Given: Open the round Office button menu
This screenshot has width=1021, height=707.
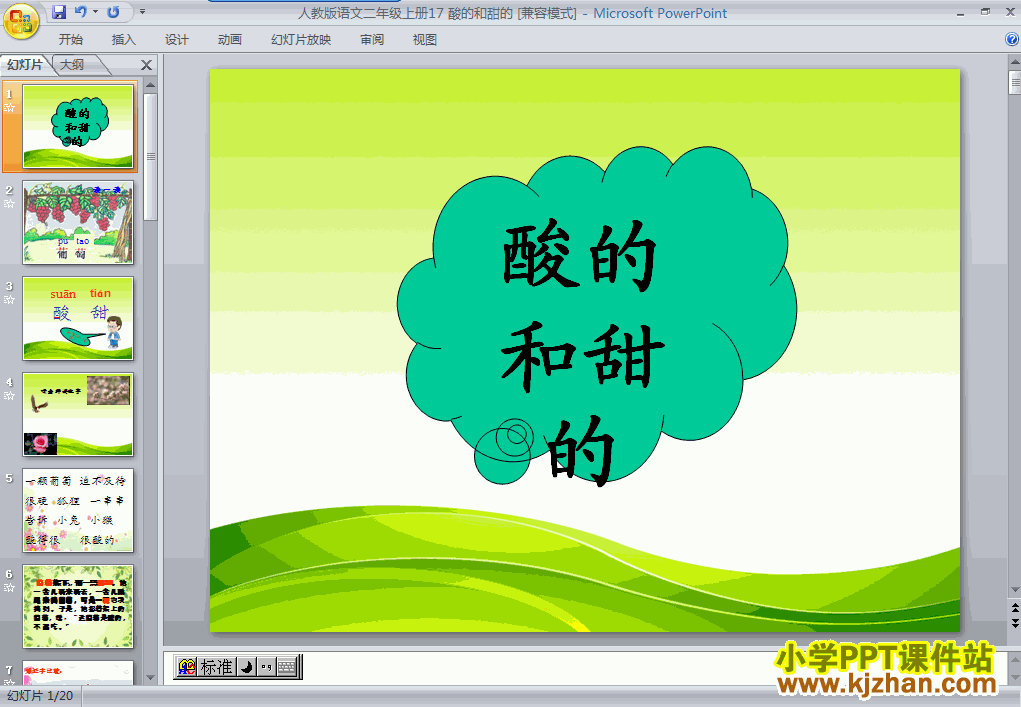Looking at the screenshot, I should coord(20,21).
